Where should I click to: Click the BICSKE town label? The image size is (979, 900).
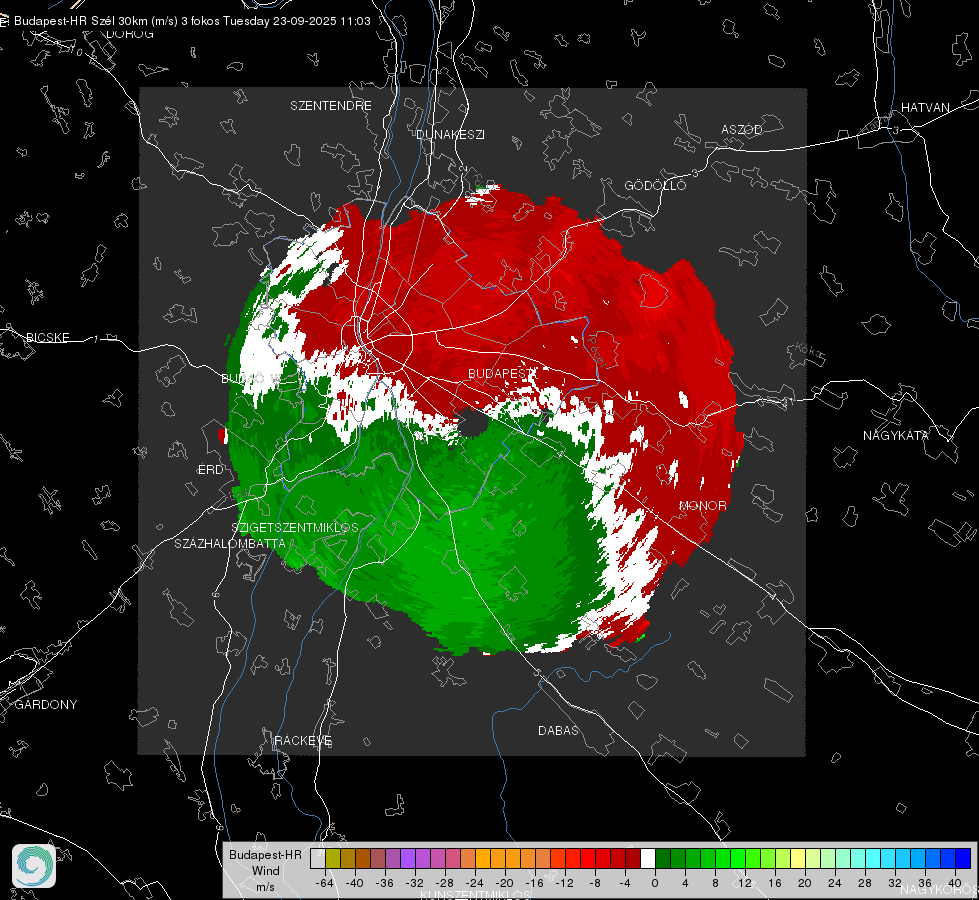click(x=47, y=337)
